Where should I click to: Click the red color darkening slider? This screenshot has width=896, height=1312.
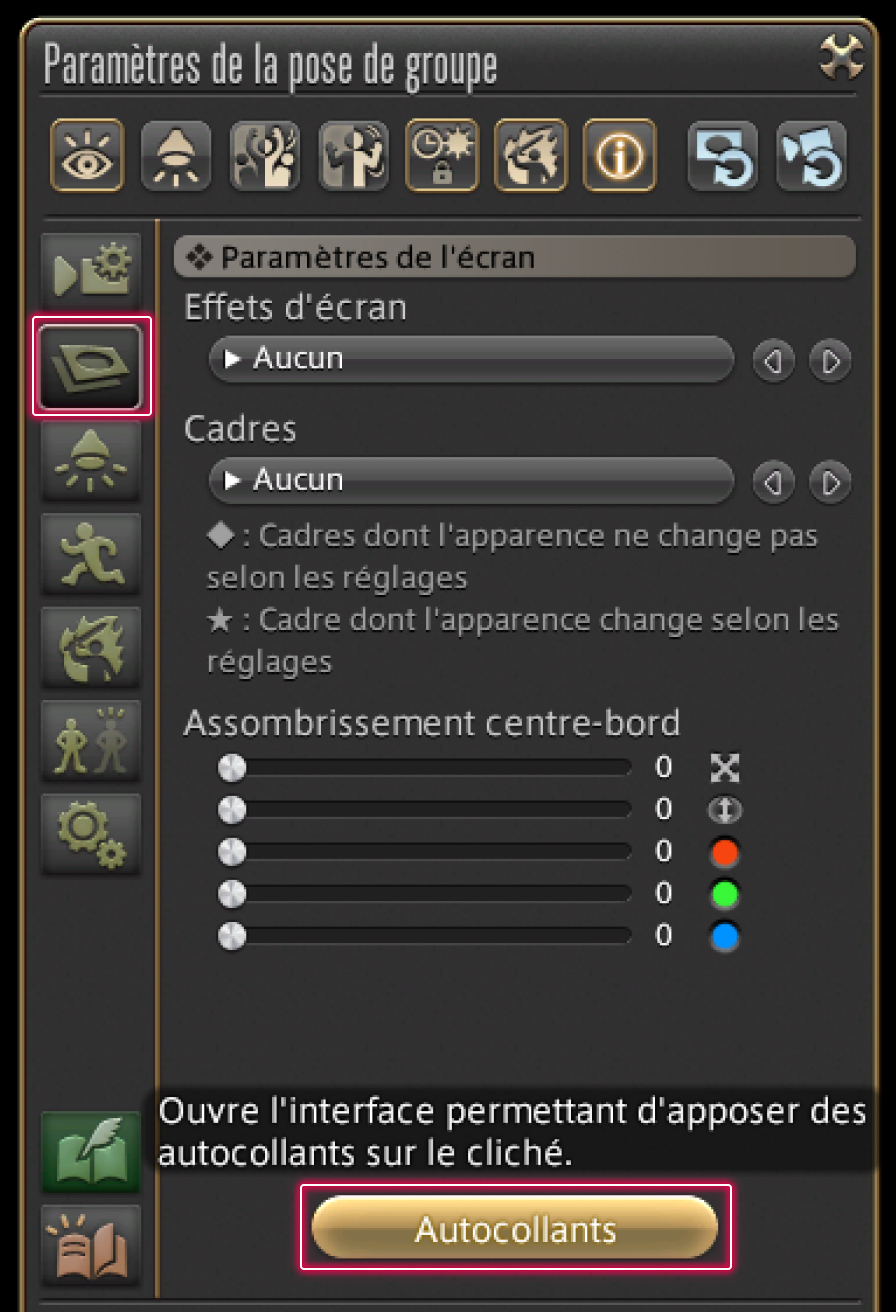430,852
